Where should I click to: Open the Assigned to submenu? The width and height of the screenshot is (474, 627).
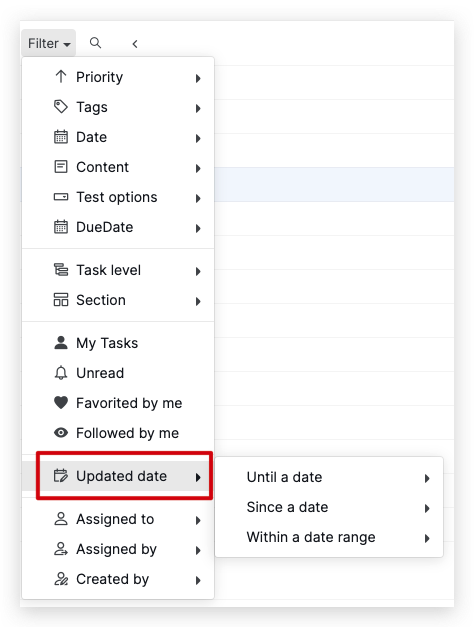click(118, 519)
